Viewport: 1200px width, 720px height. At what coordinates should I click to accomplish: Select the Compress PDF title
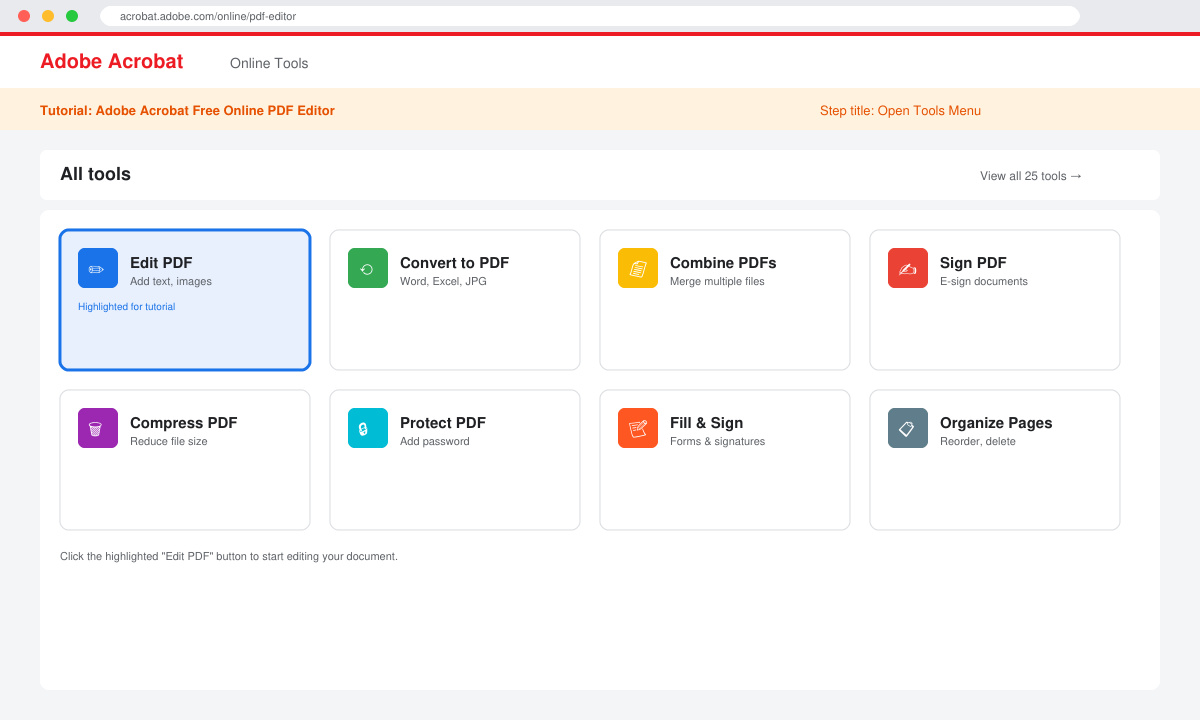click(x=184, y=423)
